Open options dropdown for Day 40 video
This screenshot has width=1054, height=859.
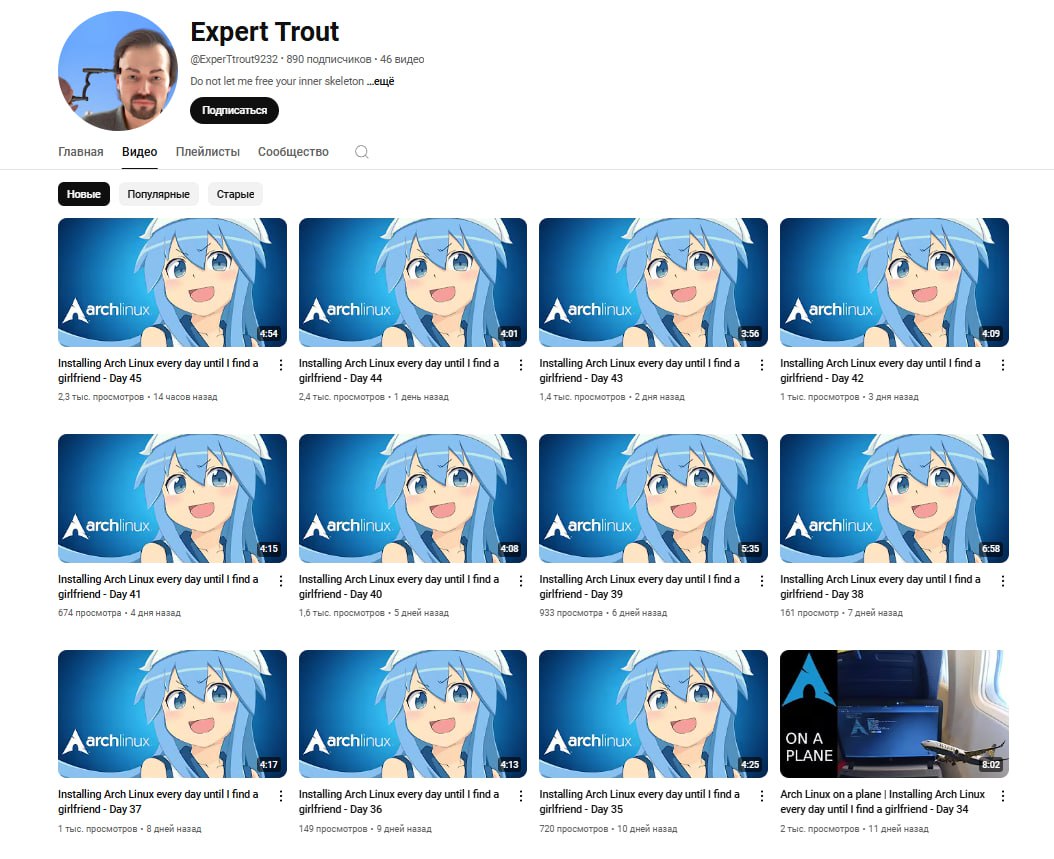tap(521, 581)
